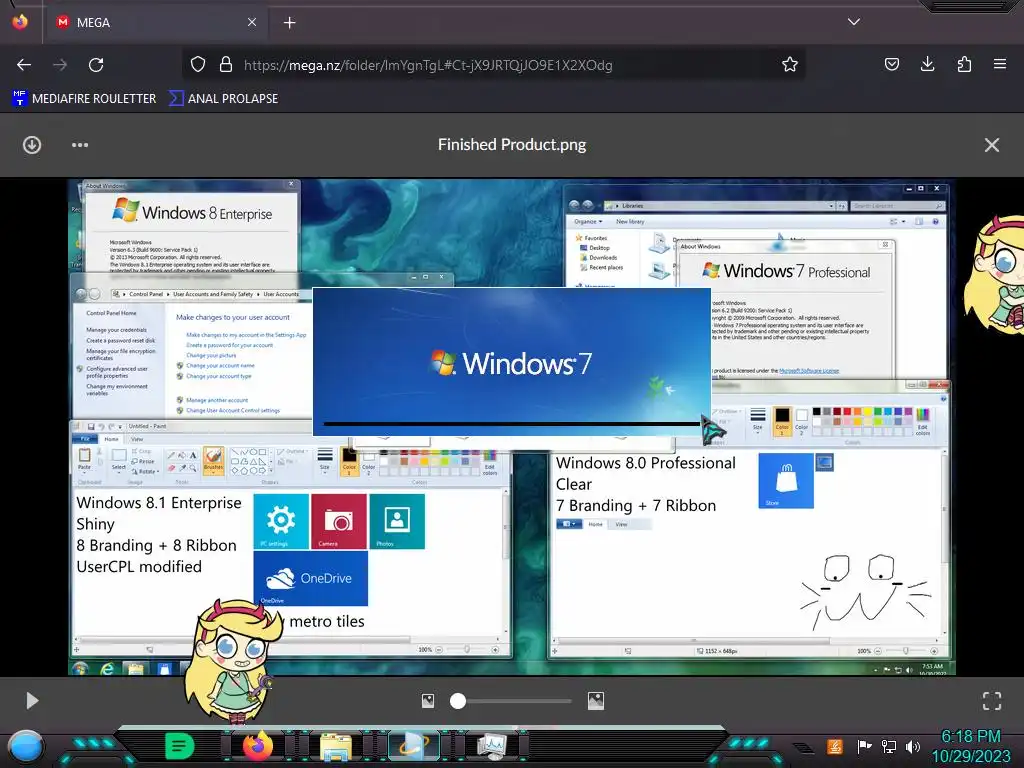The width and height of the screenshot is (1024, 768).
Task: Click the Firefox taskbar icon
Action: [x=257, y=745]
